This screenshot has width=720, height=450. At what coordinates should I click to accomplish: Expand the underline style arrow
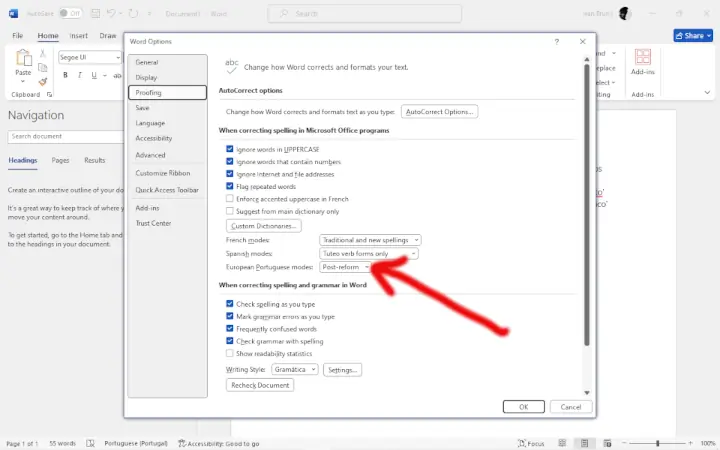pyautogui.click(x=105, y=75)
